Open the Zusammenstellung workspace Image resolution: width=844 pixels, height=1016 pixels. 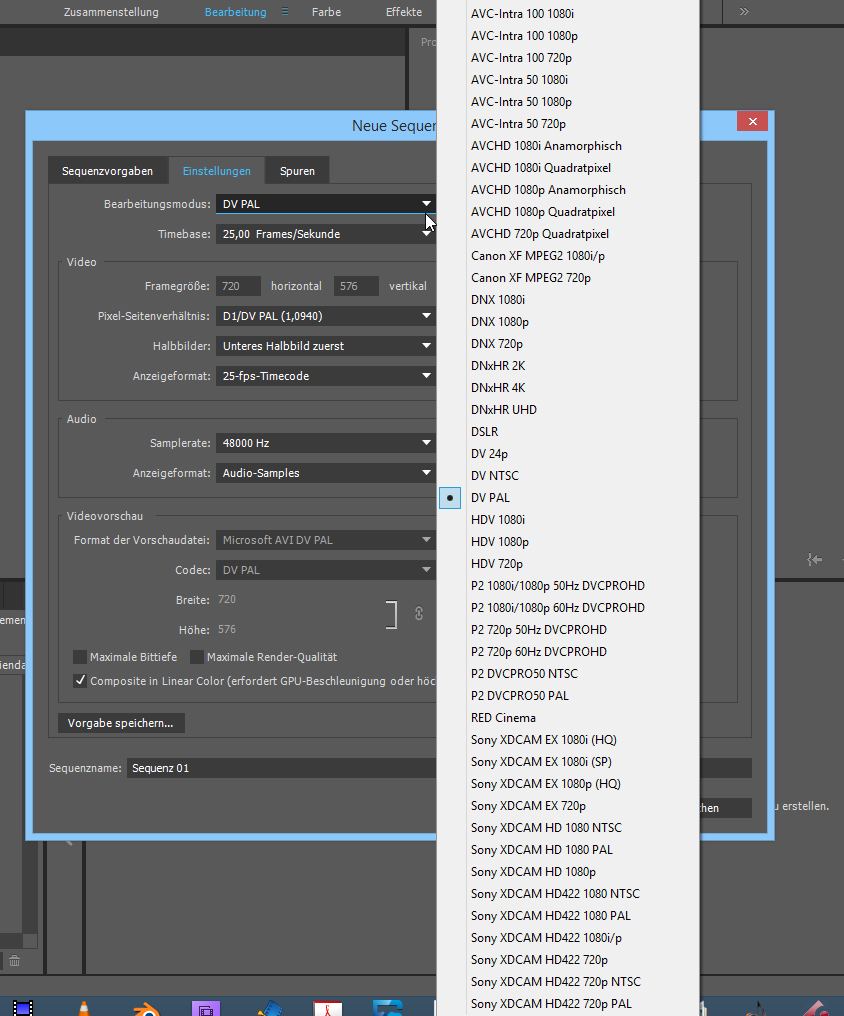111,12
